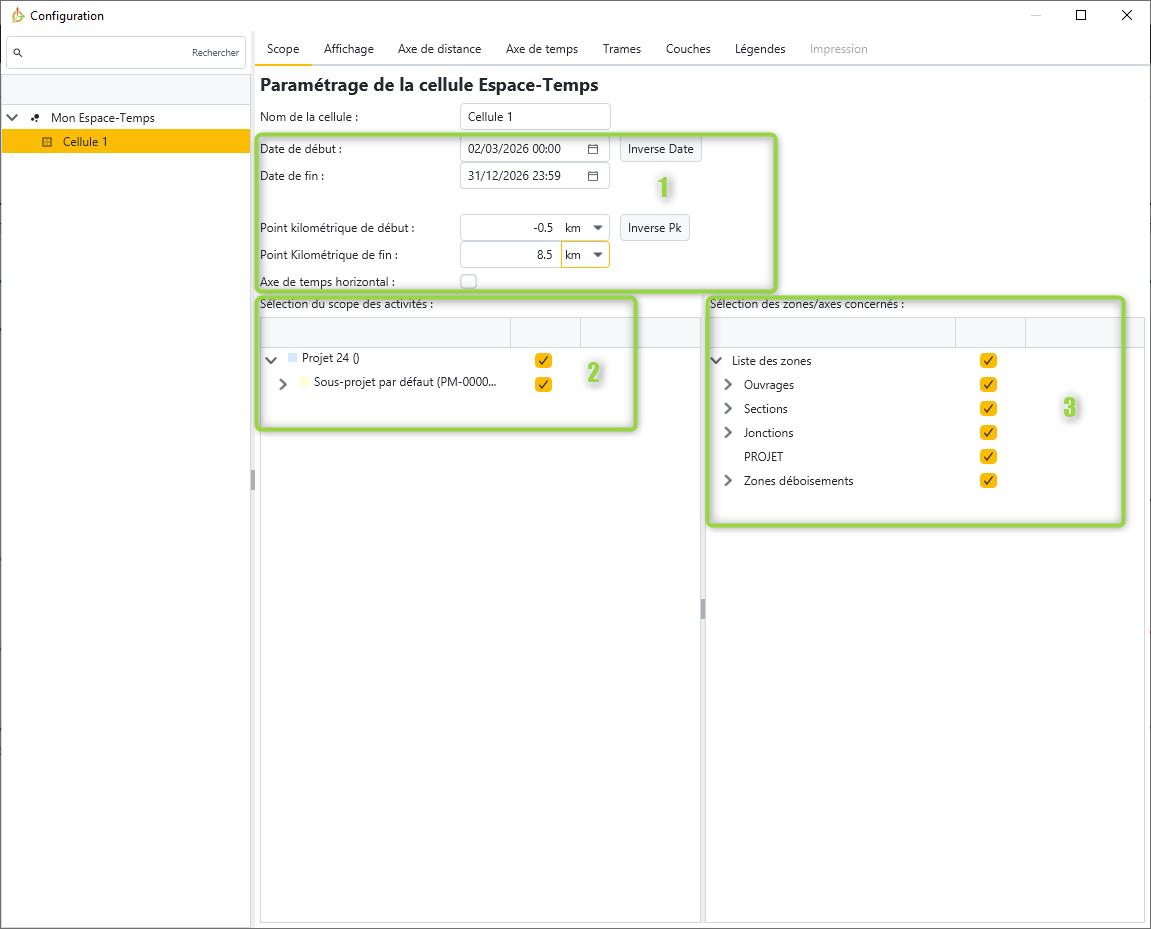Collapse the Liste des zones tree
Screen dimensions: 1151x929
click(716, 361)
